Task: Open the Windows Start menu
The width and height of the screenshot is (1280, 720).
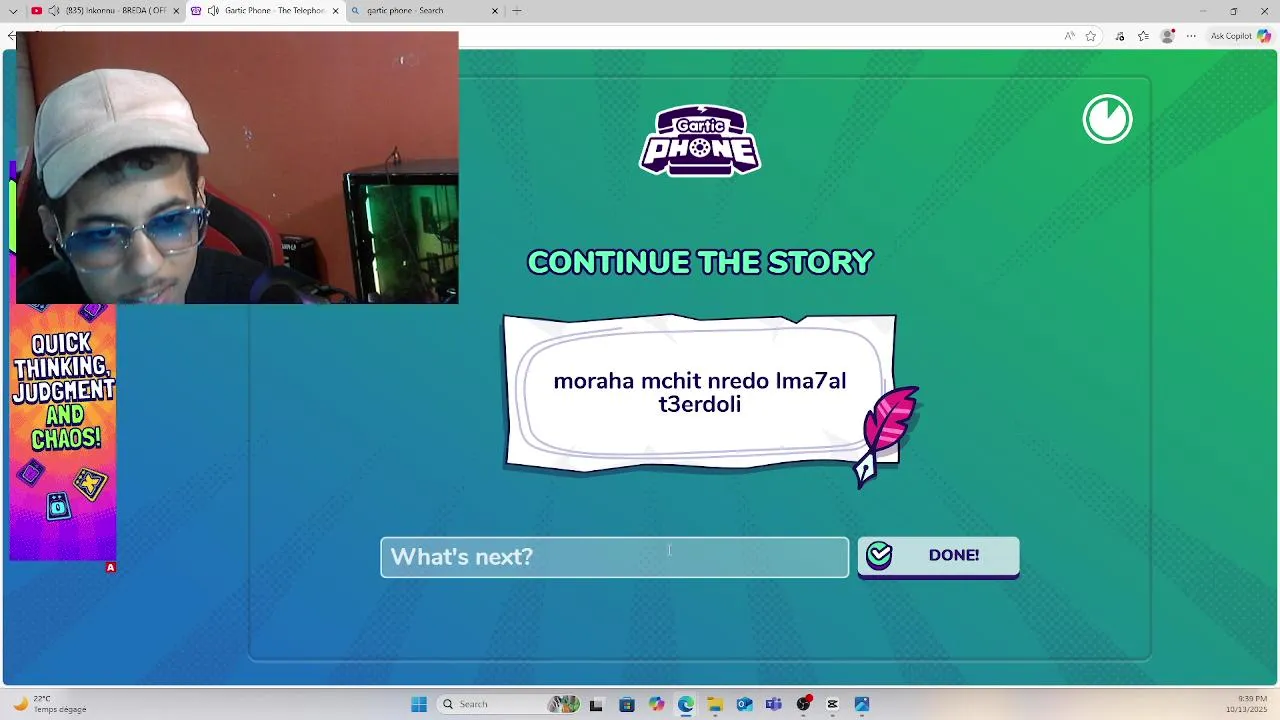Action: tap(419, 704)
